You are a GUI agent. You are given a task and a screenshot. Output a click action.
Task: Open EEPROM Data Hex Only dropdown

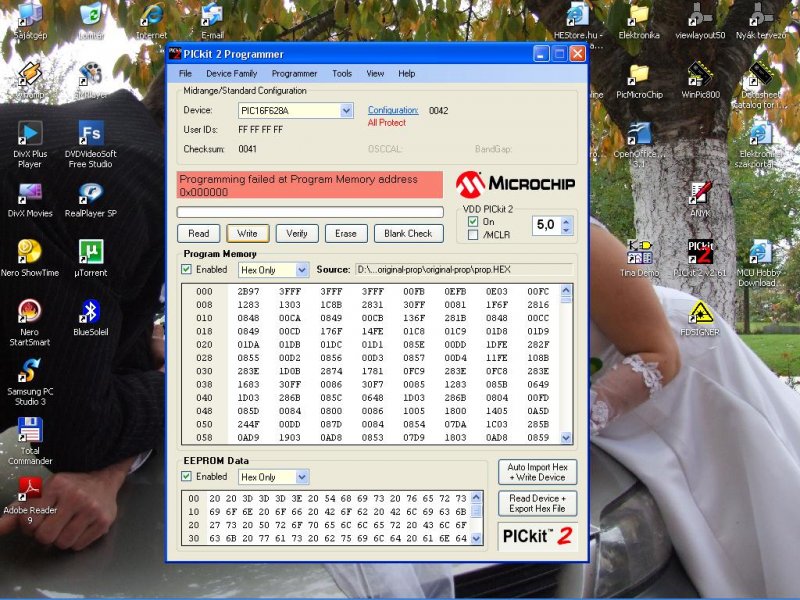pos(302,477)
